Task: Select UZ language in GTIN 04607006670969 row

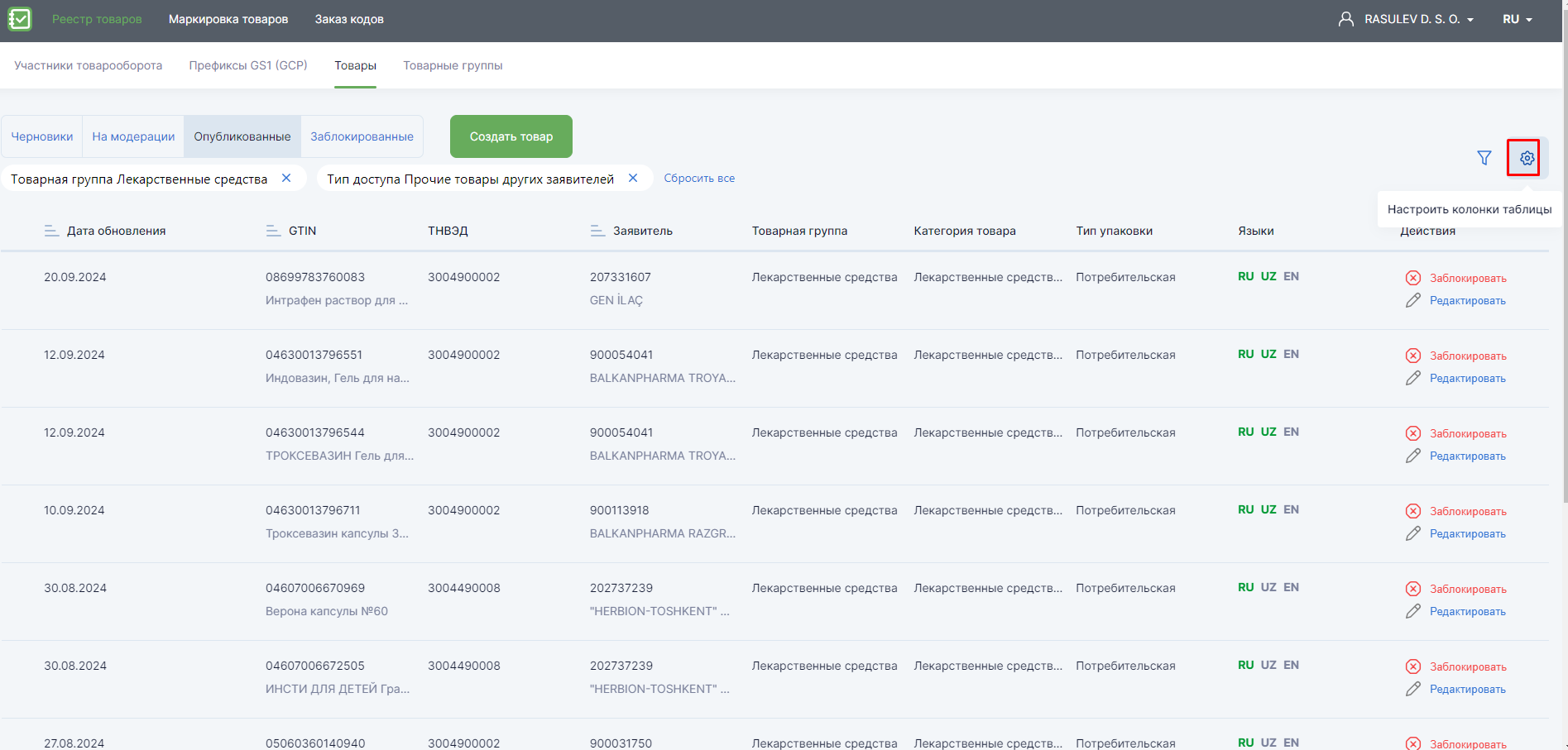Action: click(1268, 587)
